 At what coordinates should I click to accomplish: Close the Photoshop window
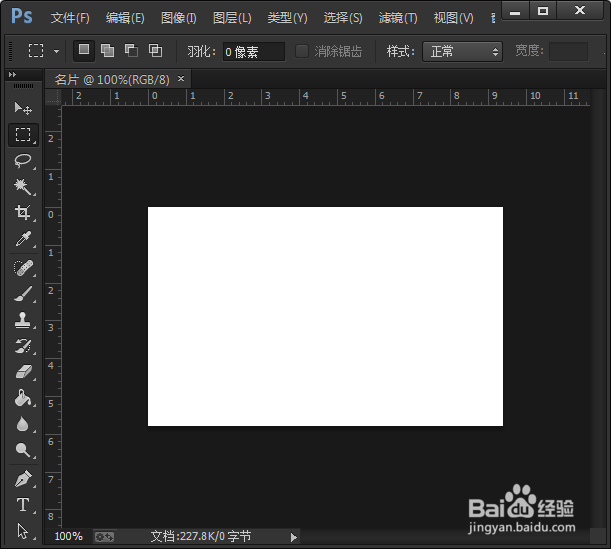click(x=580, y=11)
